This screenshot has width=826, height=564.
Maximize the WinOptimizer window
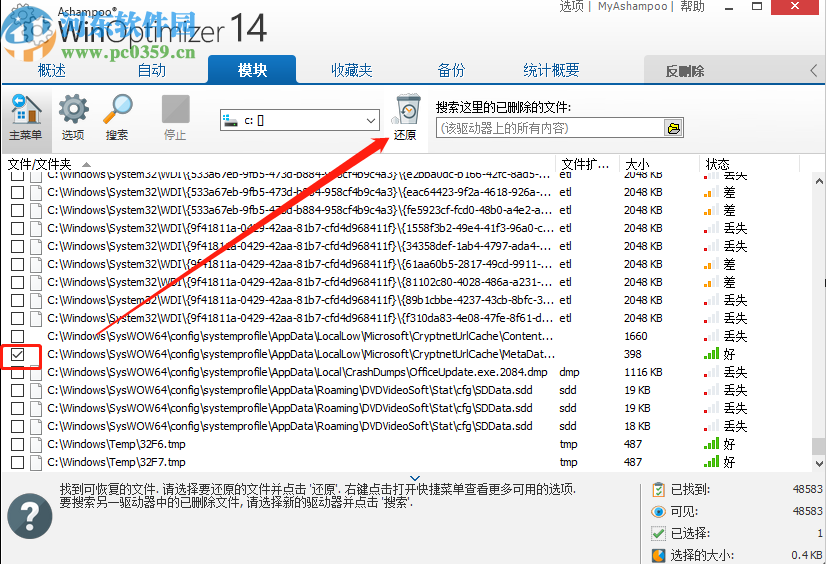pos(757,7)
